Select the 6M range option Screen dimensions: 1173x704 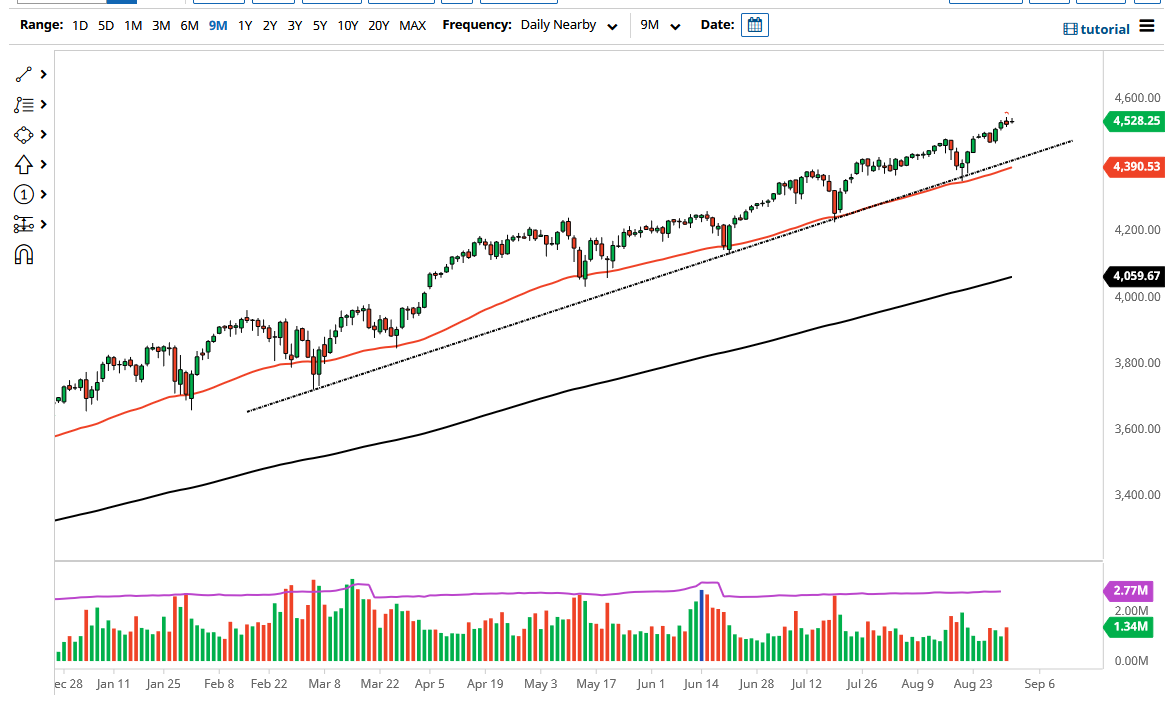coord(188,26)
